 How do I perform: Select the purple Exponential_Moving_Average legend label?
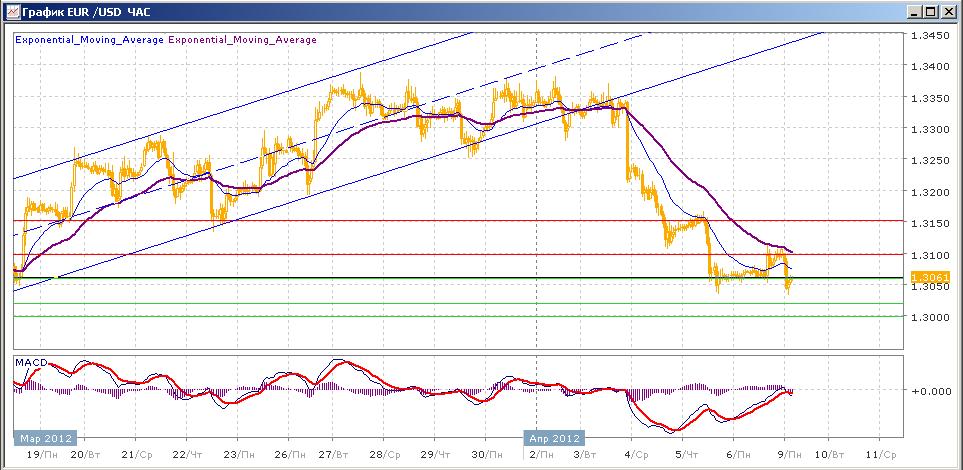tap(242, 40)
